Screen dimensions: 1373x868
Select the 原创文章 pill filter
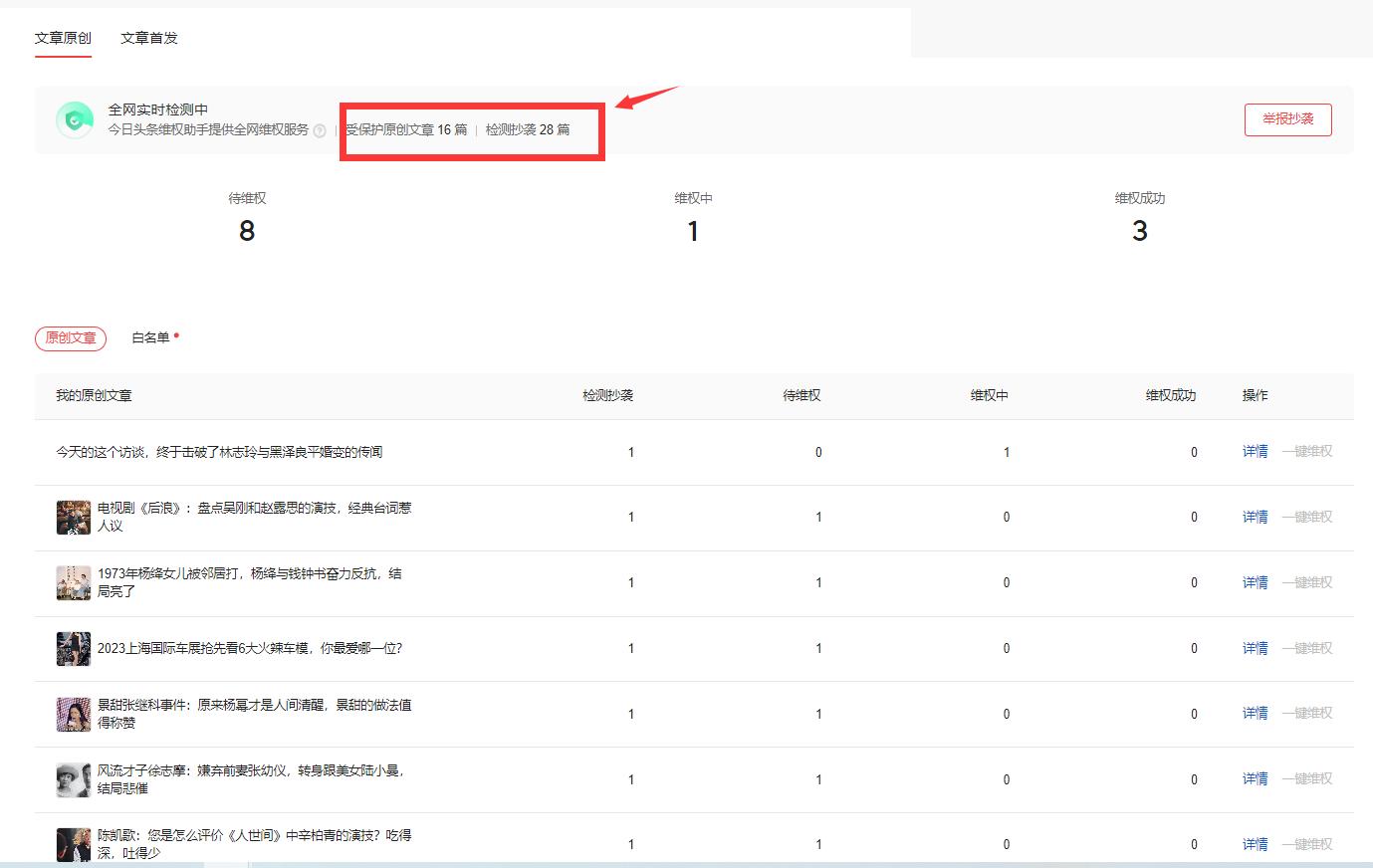[71, 338]
